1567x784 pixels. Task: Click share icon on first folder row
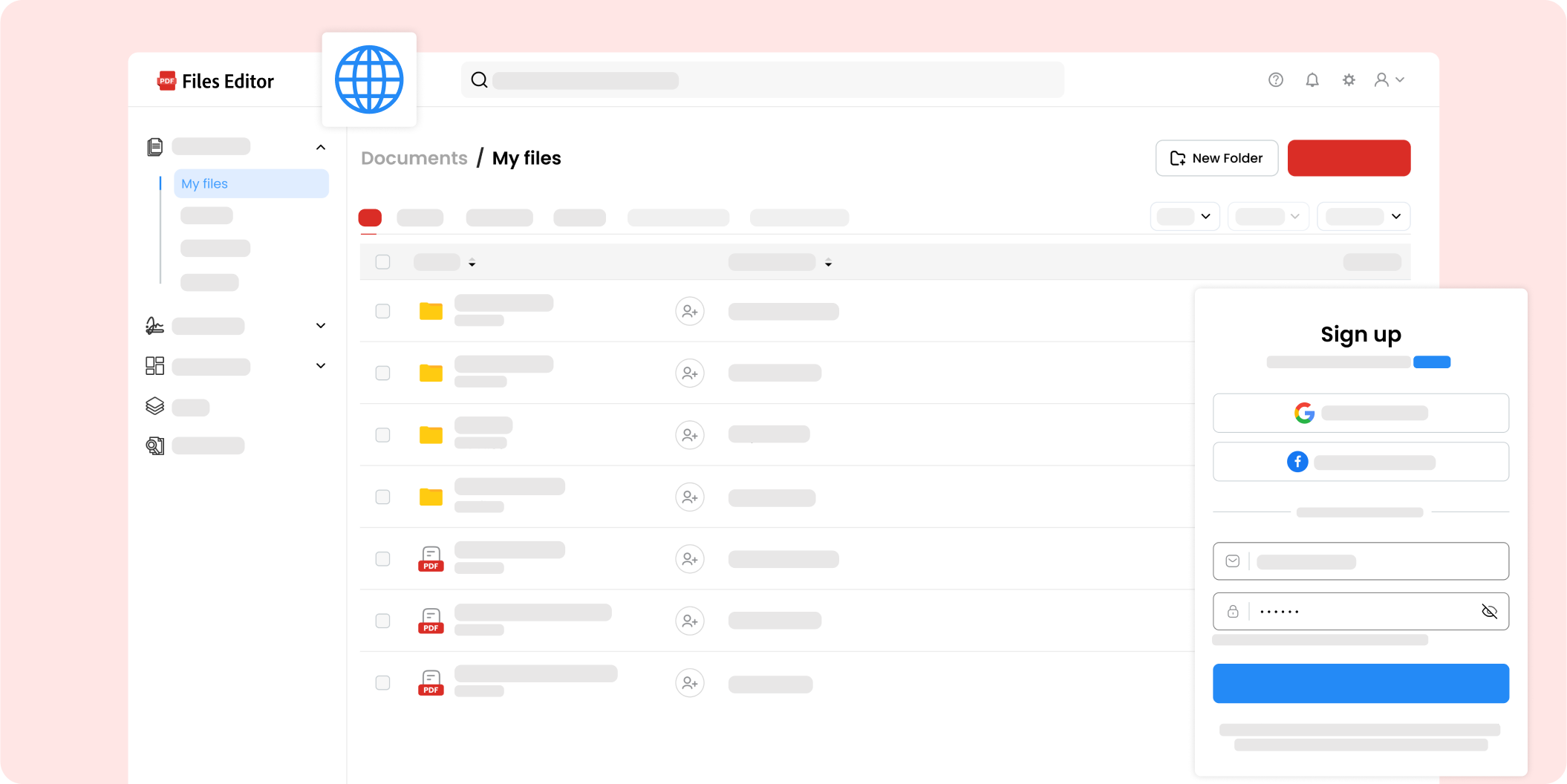click(690, 311)
